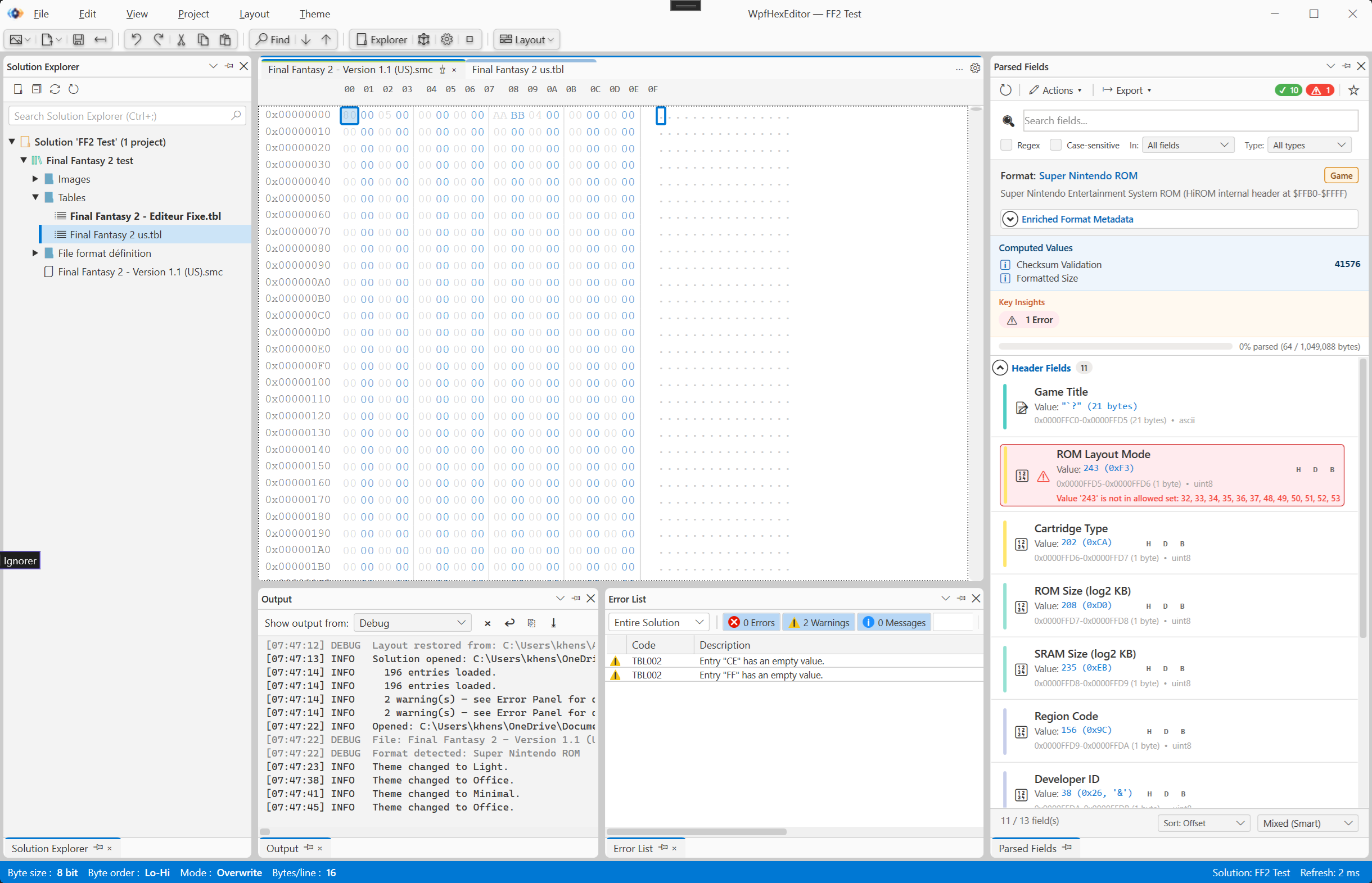Pin the Final Fantasy 2 smc tab
1372x883 pixels.
click(442, 69)
